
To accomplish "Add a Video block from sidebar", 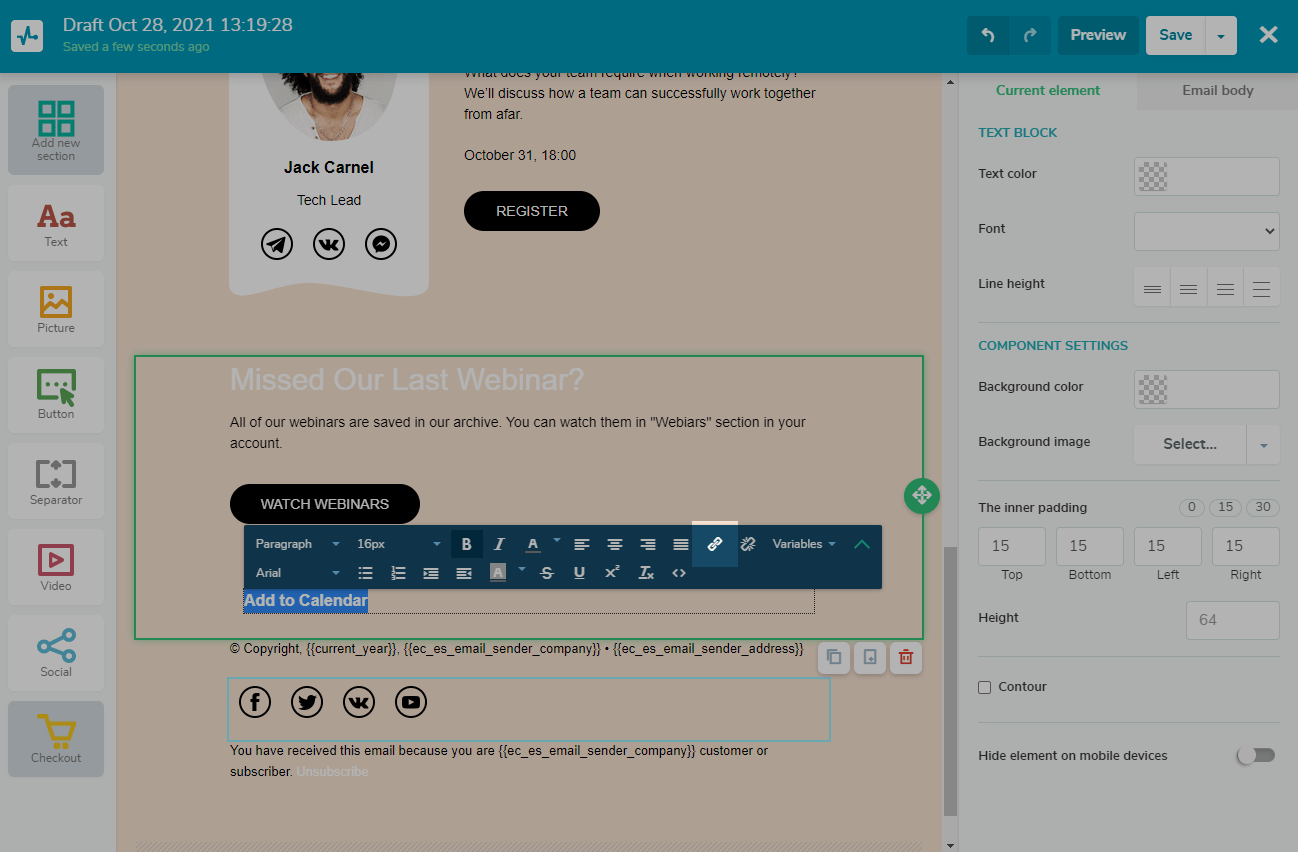I will tap(56, 567).
